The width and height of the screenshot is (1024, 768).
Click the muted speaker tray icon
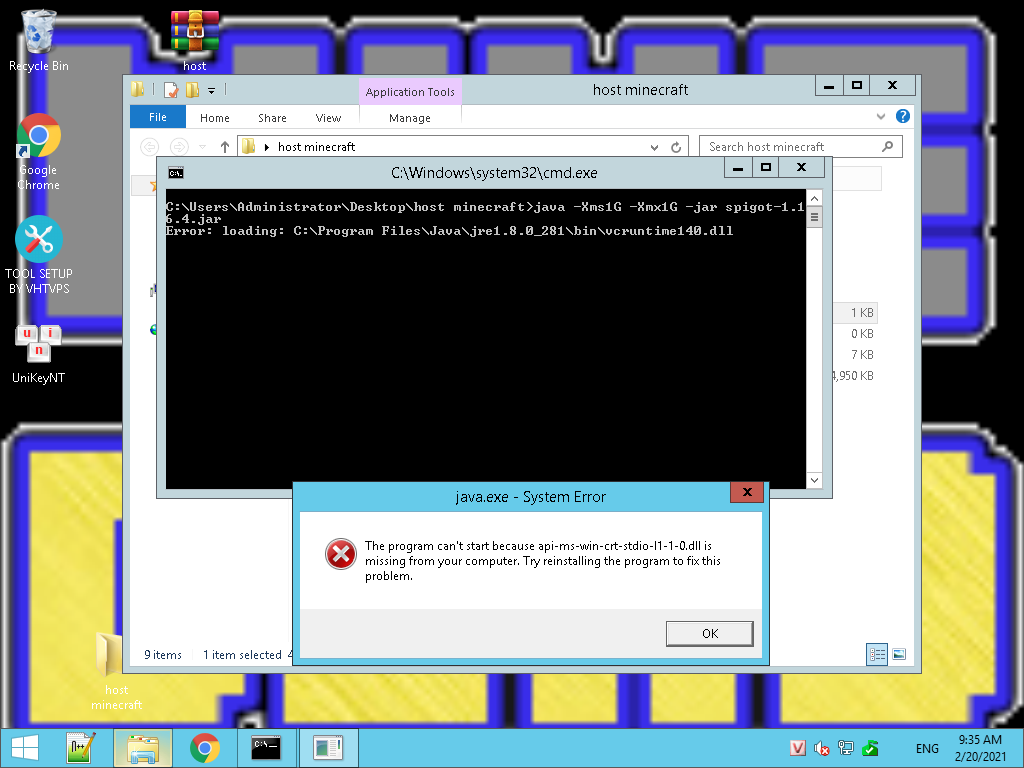tap(822, 748)
